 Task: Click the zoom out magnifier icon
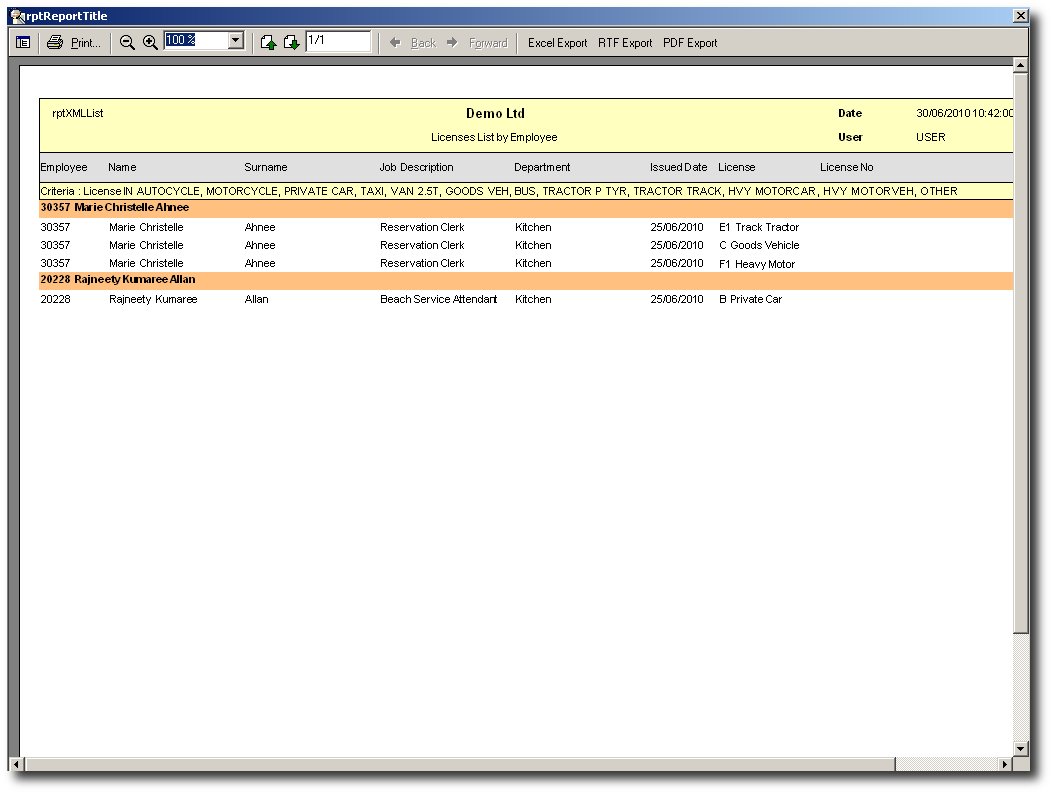pos(127,43)
